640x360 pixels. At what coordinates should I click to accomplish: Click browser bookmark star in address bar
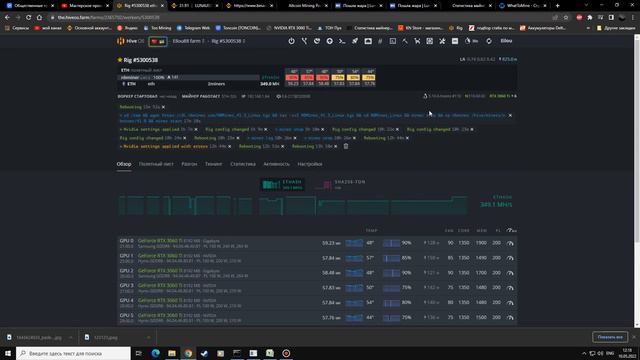[x=566, y=18]
